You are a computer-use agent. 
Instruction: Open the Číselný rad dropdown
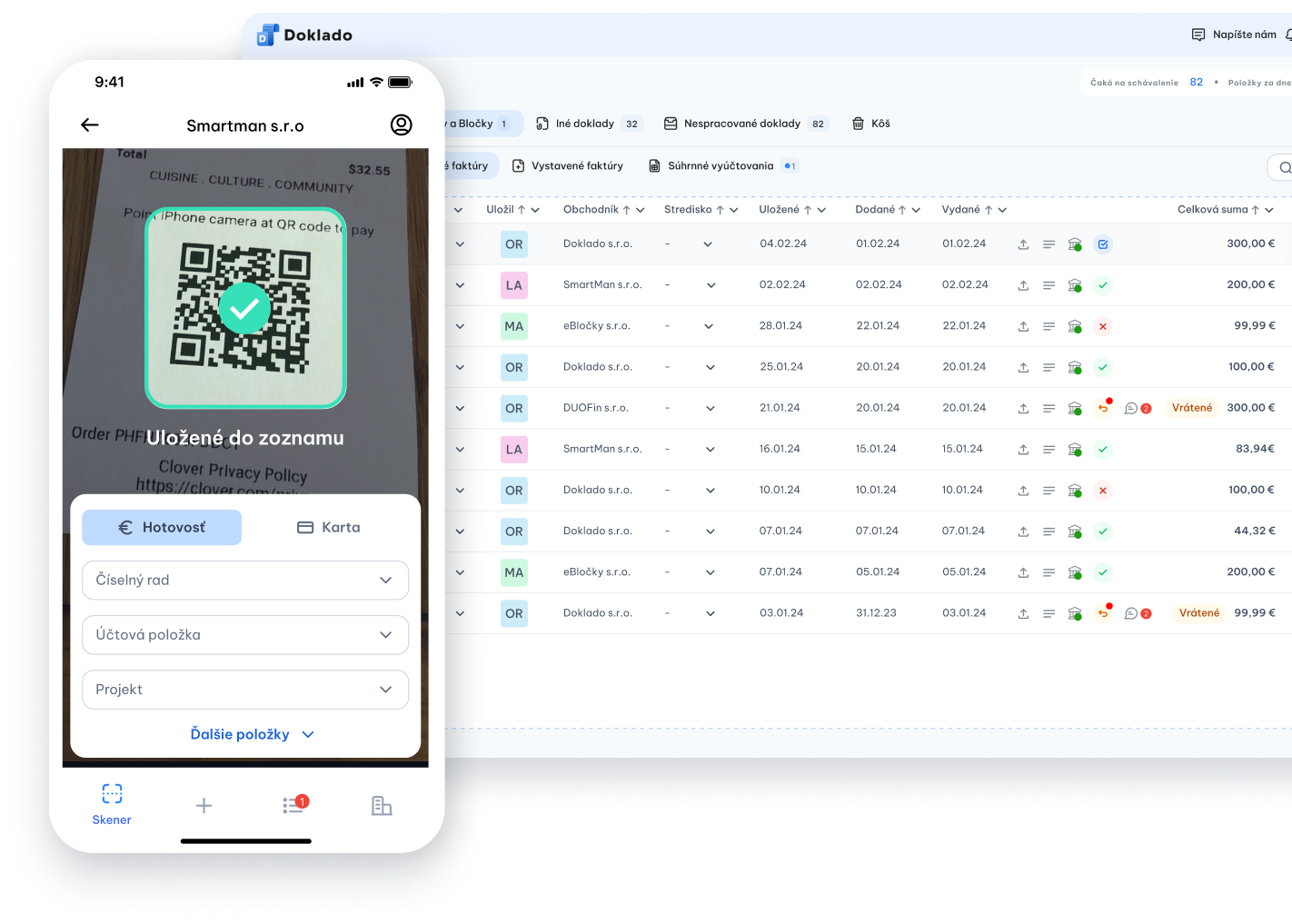pyautogui.click(x=245, y=581)
